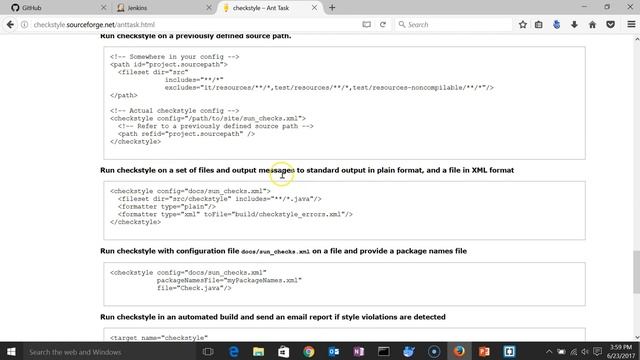Click the address bar URL

[94, 24]
